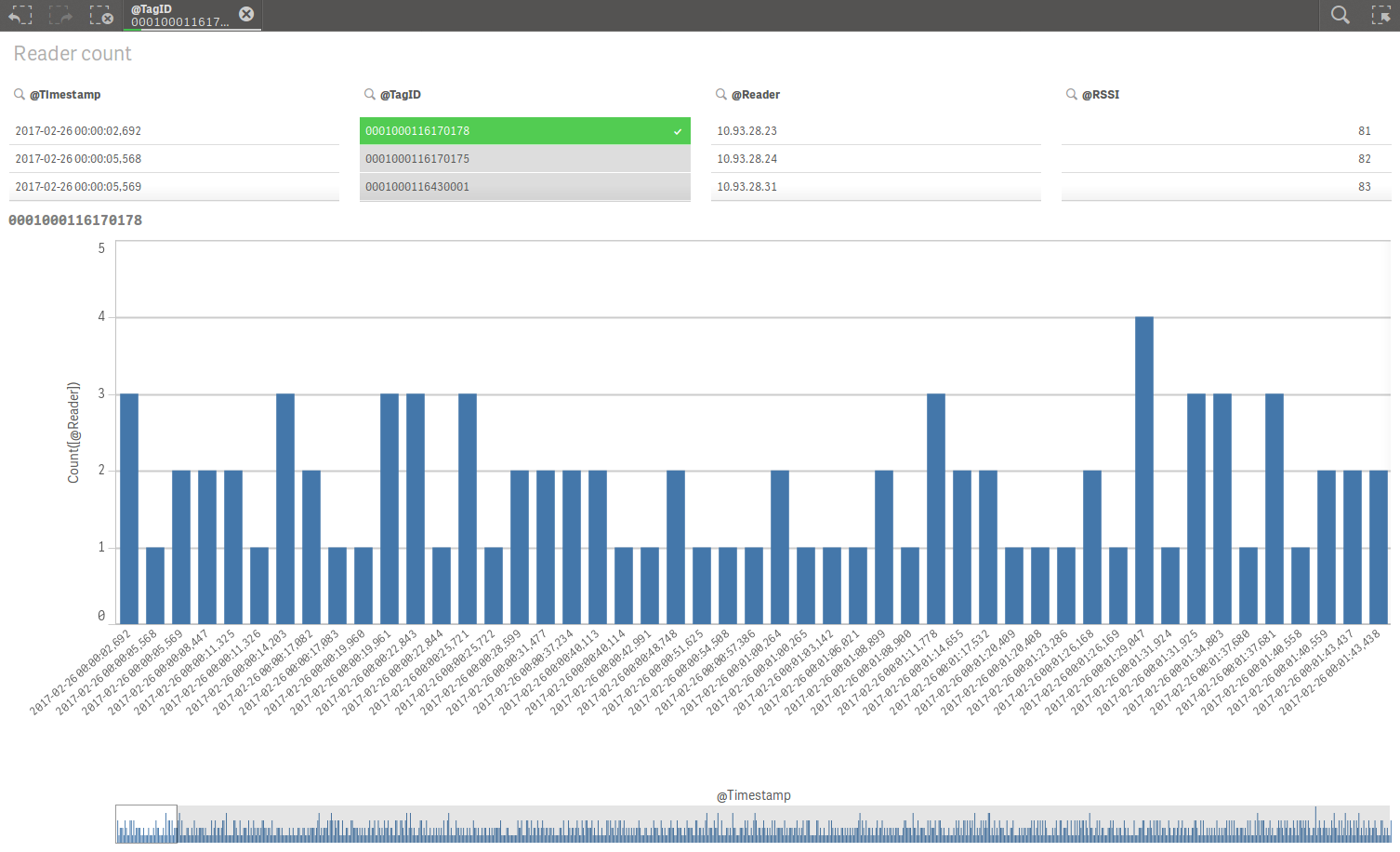Search in @Reader filter pane

[x=720, y=94]
